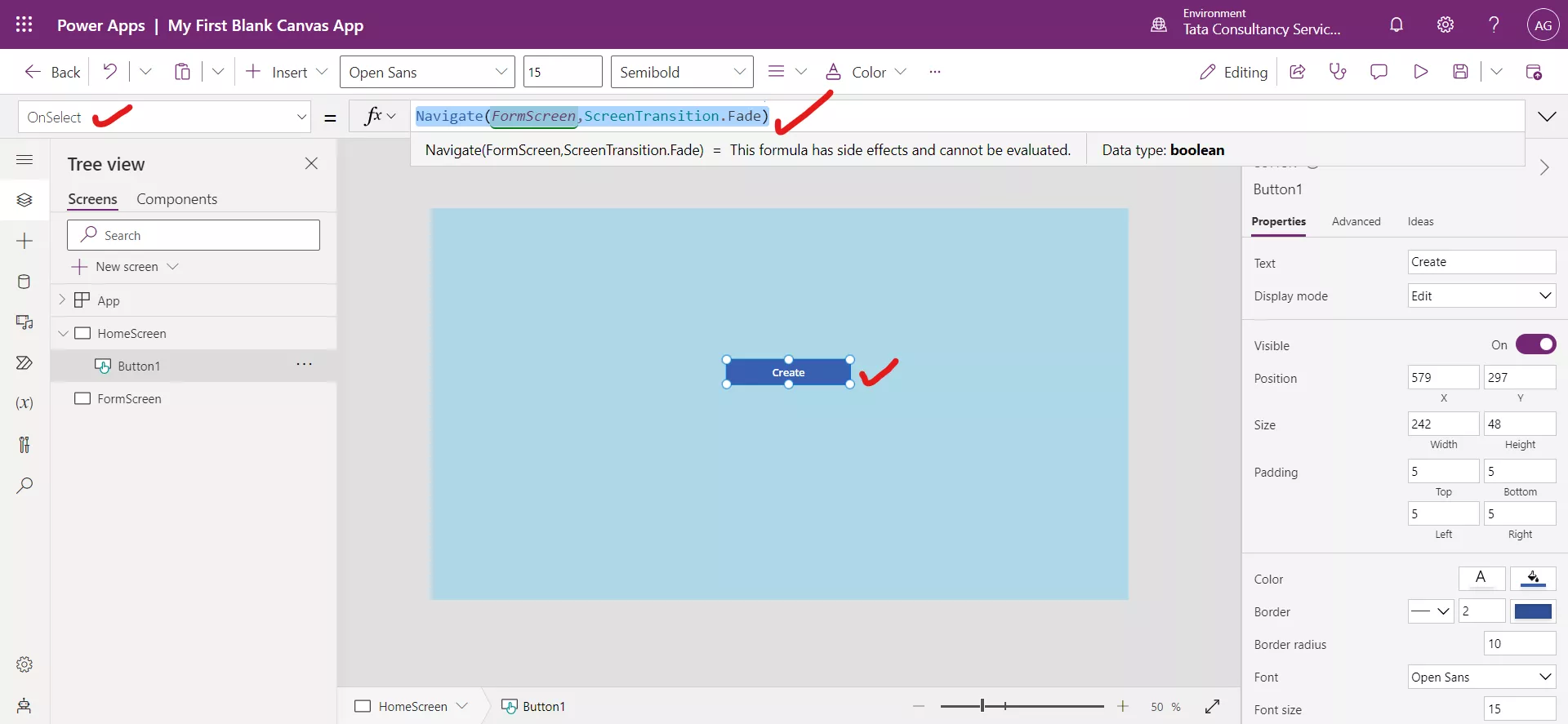Click the Back arrow button

[x=52, y=72]
